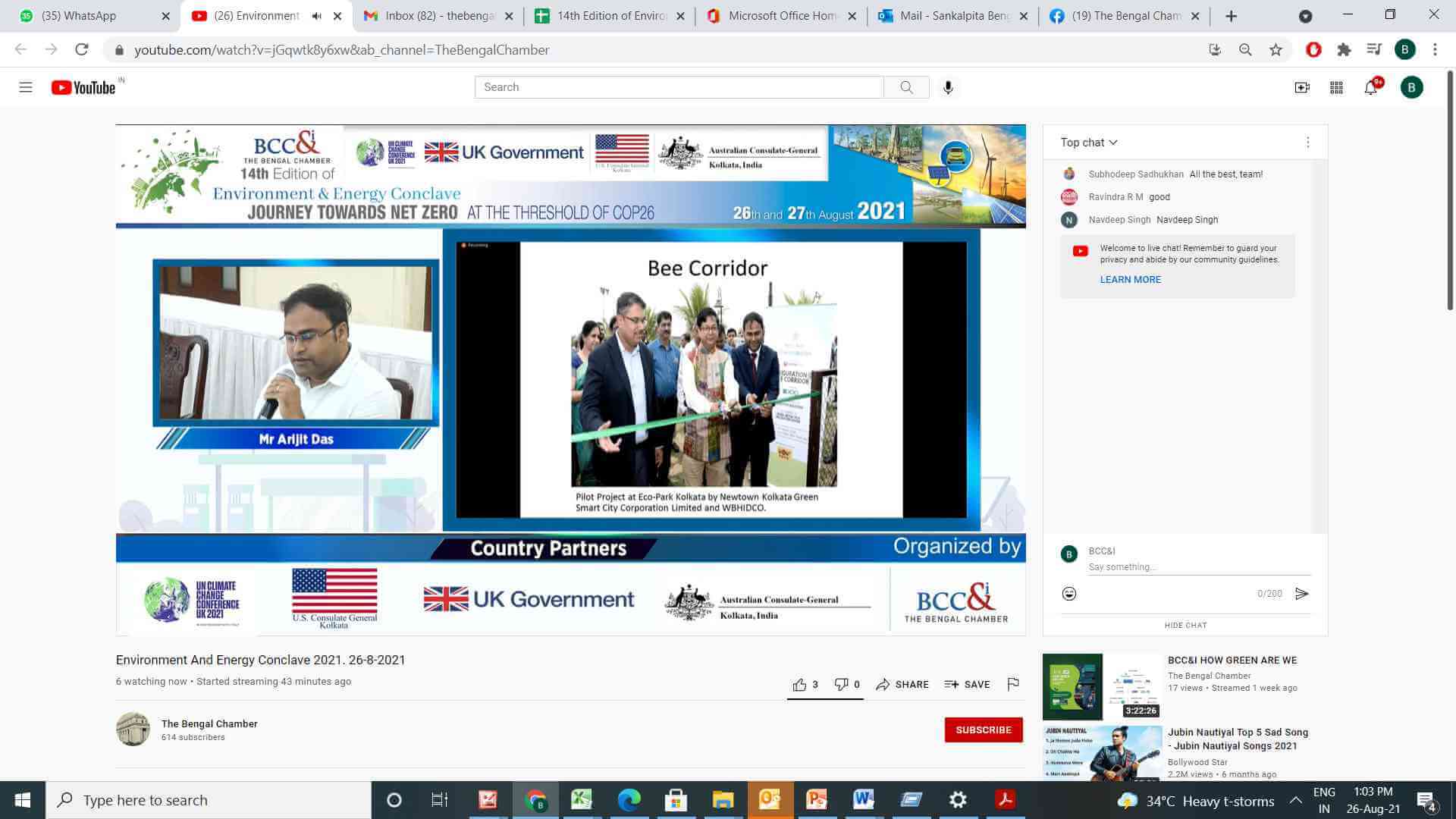Go to YouTube home via logo
The width and height of the screenshot is (1456, 819).
tap(83, 87)
